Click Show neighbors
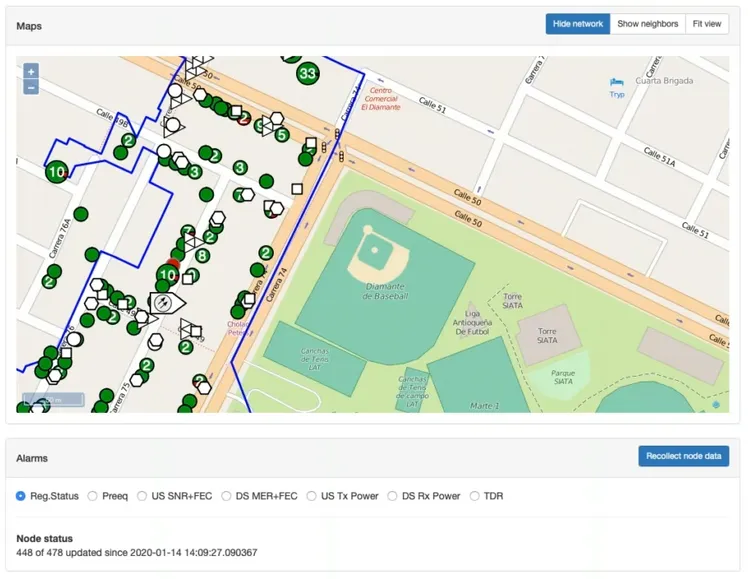 (x=647, y=24)
